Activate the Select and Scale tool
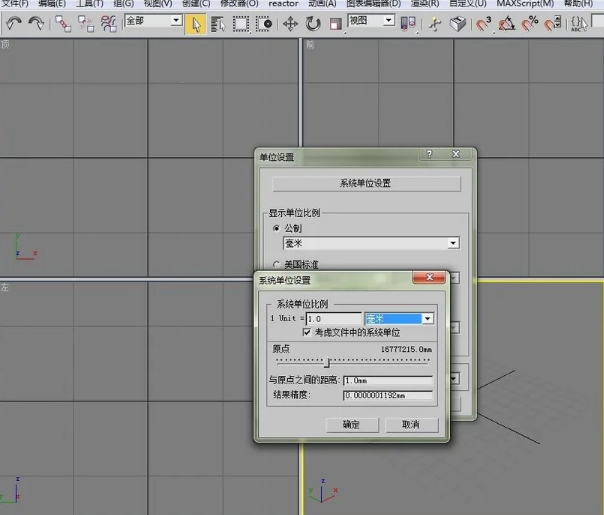This screenshot has width=604, height=515. (336, 24)
